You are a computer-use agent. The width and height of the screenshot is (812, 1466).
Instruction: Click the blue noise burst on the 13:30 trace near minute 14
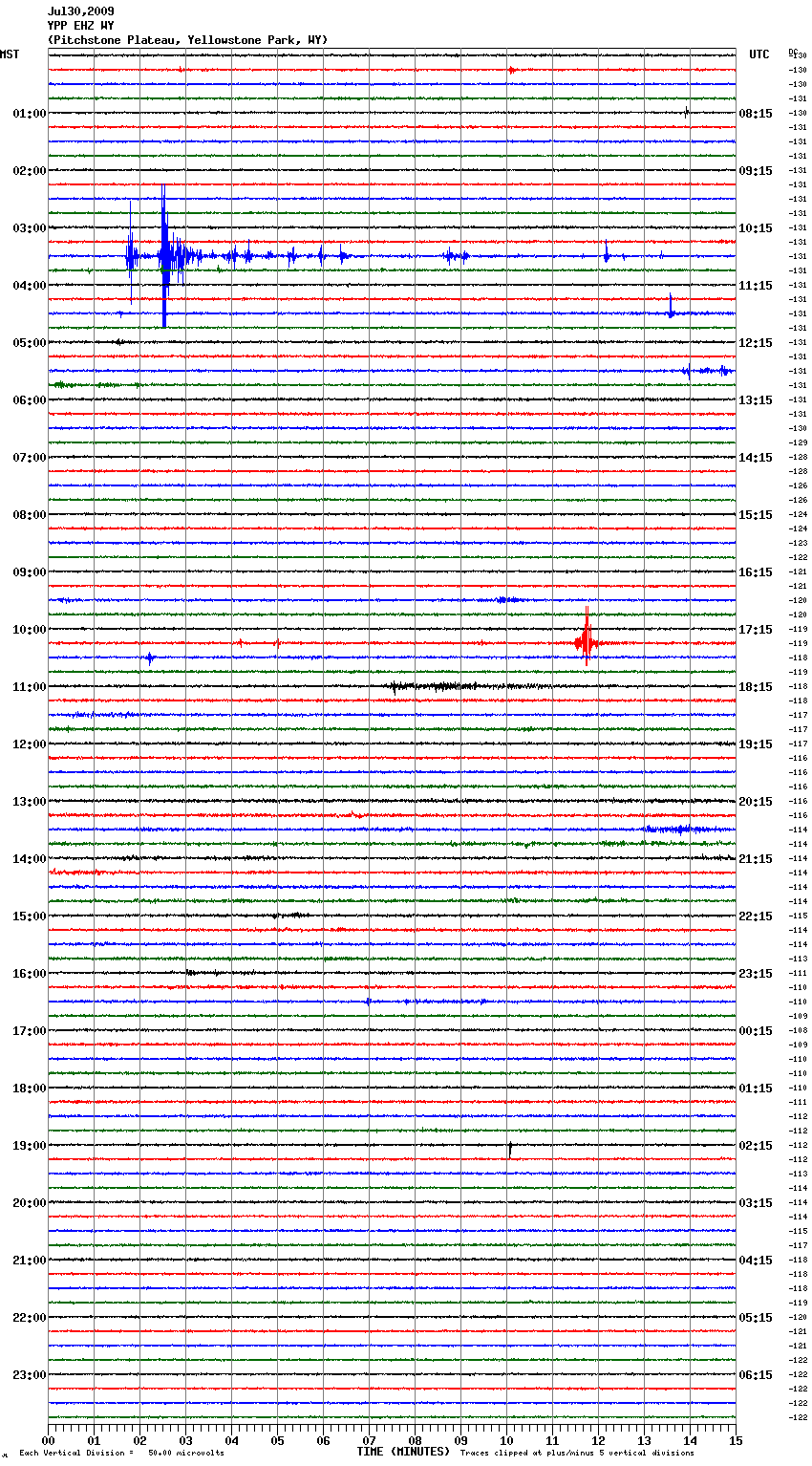point(680,830)
